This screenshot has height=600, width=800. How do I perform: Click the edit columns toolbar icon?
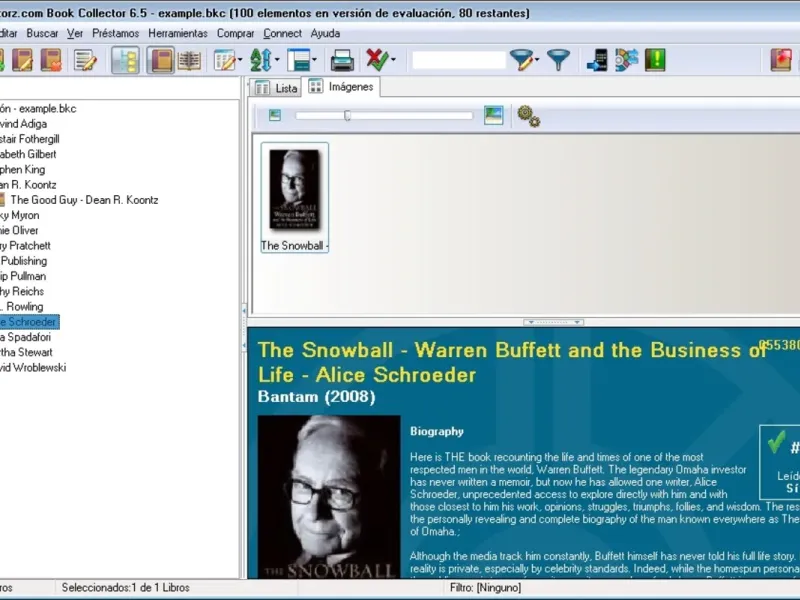pyautogui.click(x=224, y=60)
